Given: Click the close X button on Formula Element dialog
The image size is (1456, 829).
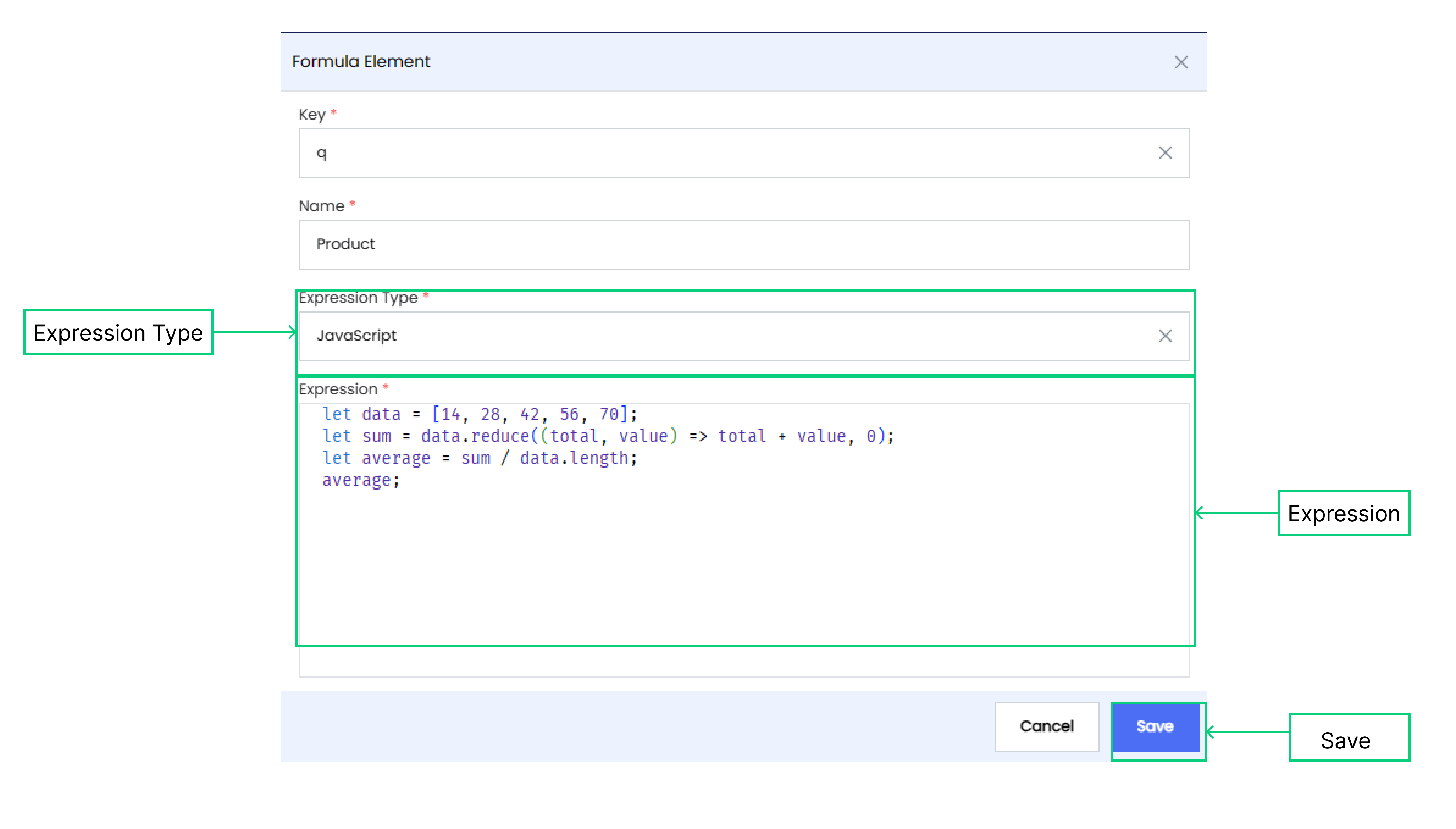Looking at the screenshot, I should tap(1181, 62).
